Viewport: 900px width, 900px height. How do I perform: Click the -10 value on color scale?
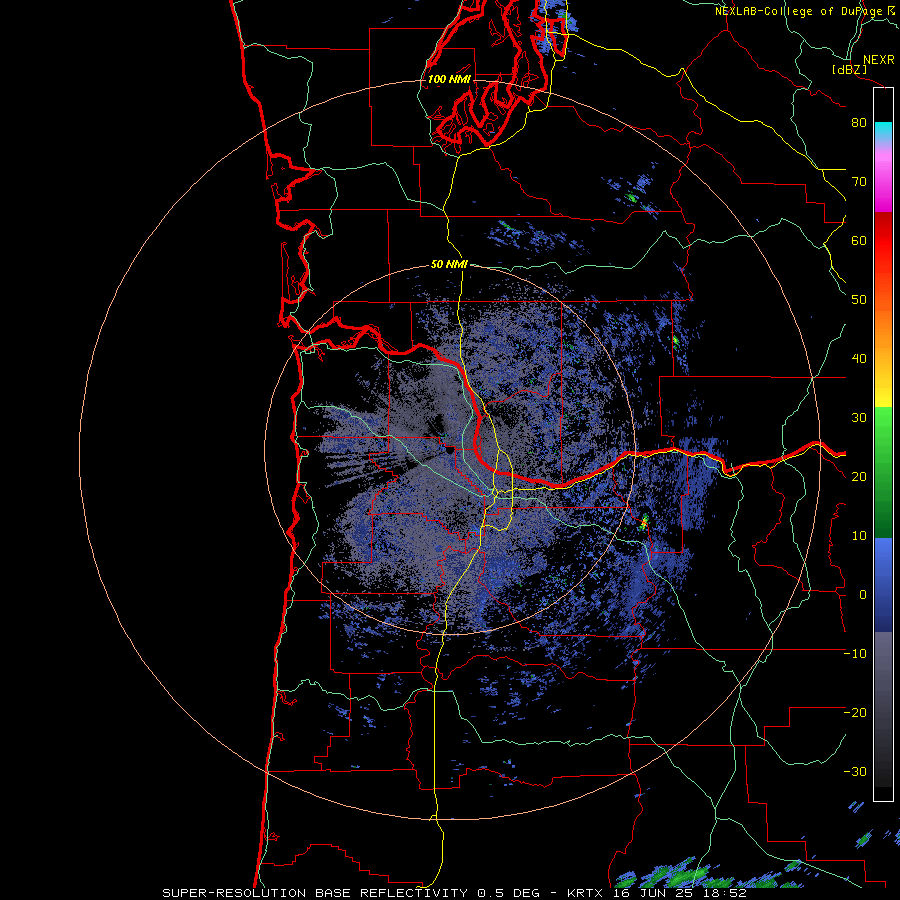click(855, 654)
